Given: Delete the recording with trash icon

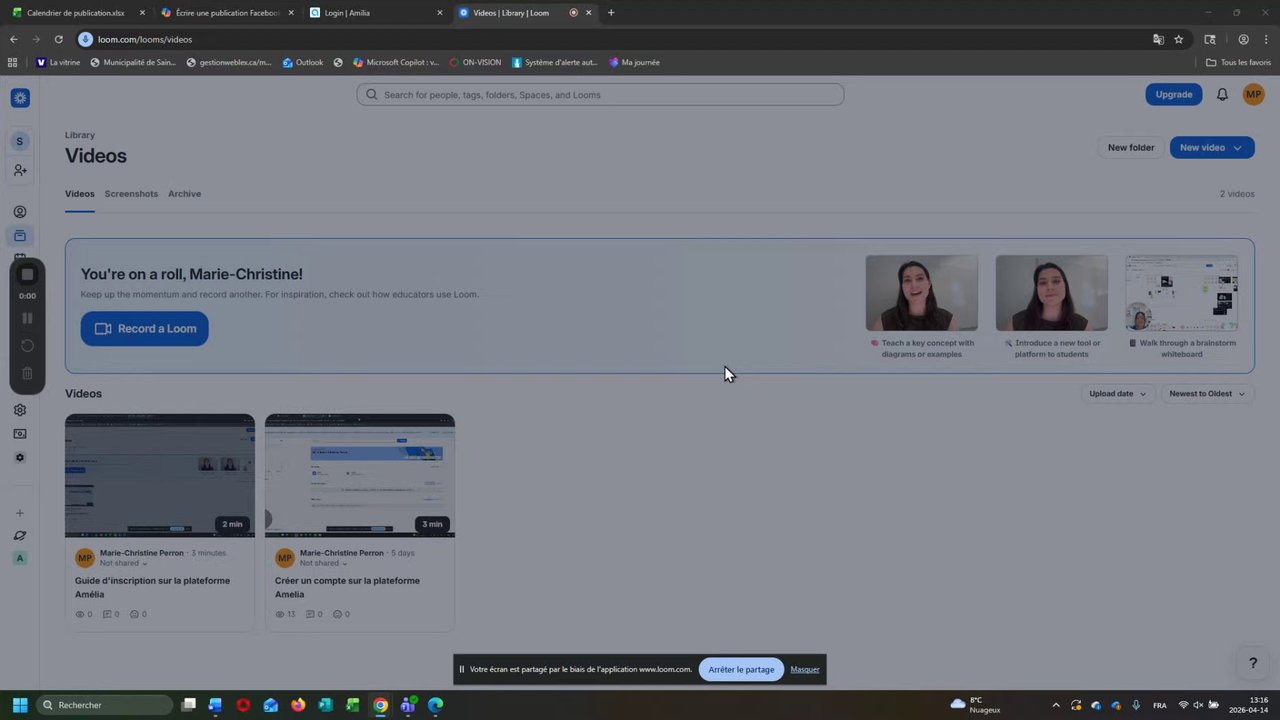Looking at the screenshot, I should click(27, 374).
